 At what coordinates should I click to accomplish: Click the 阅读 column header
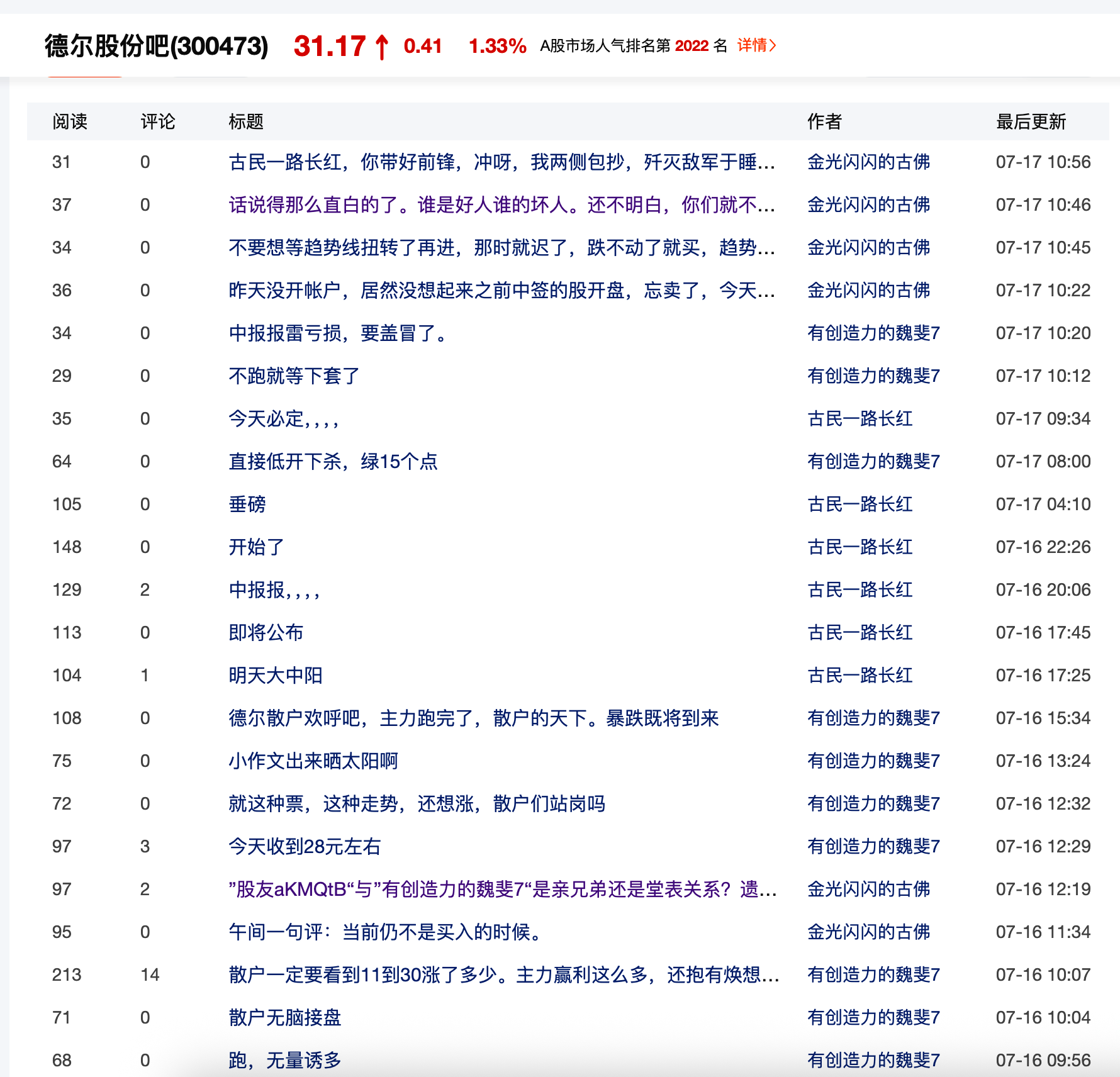click(70, 121)
